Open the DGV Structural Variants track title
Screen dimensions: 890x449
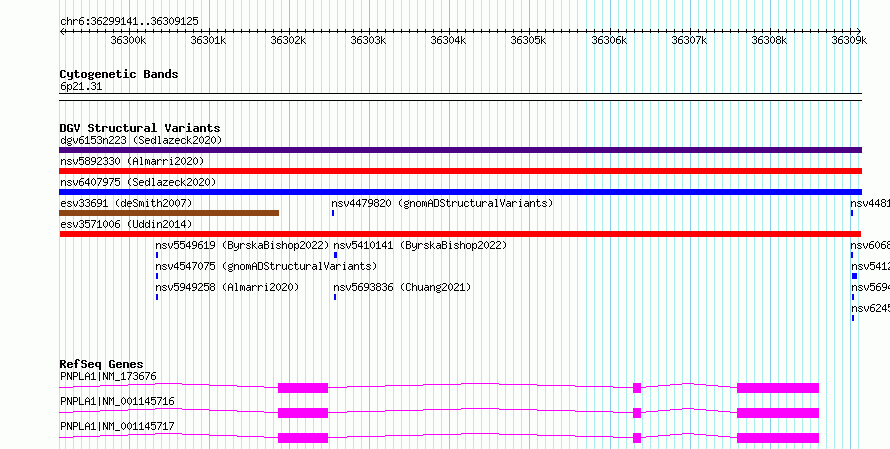tap(140, 128)
